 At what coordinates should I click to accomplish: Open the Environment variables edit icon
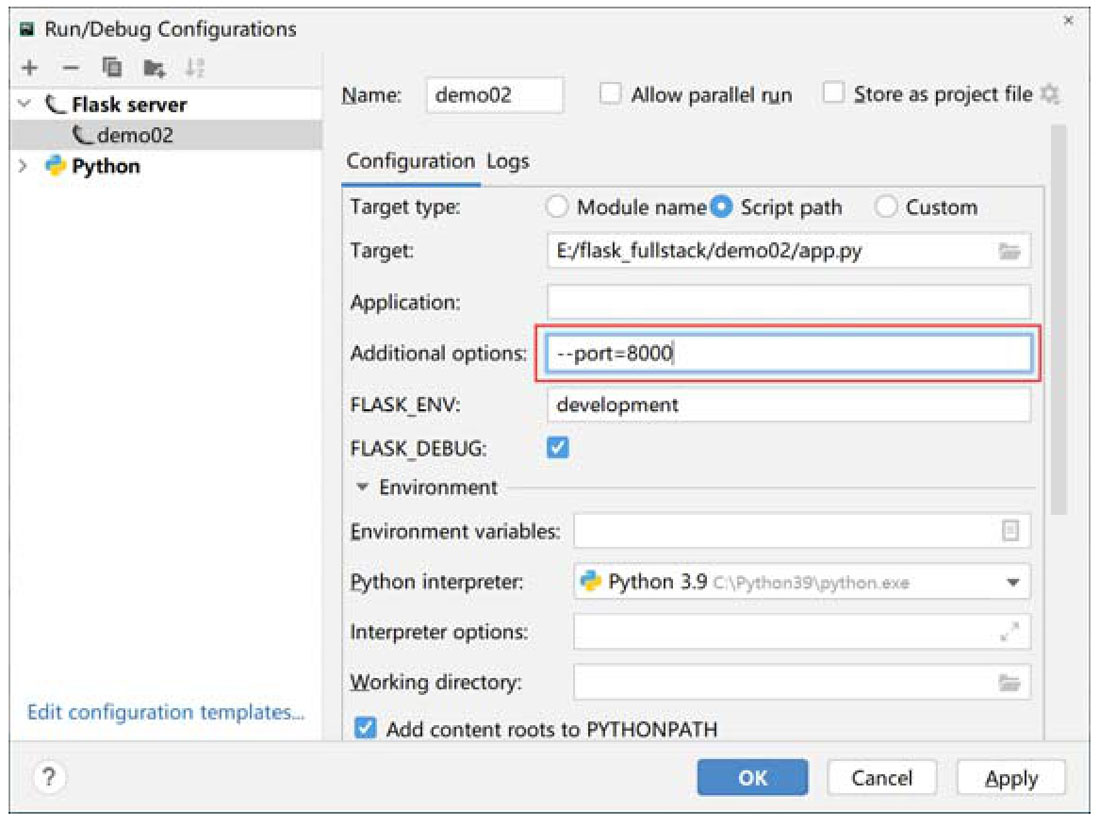click(x=1010, y=532)
